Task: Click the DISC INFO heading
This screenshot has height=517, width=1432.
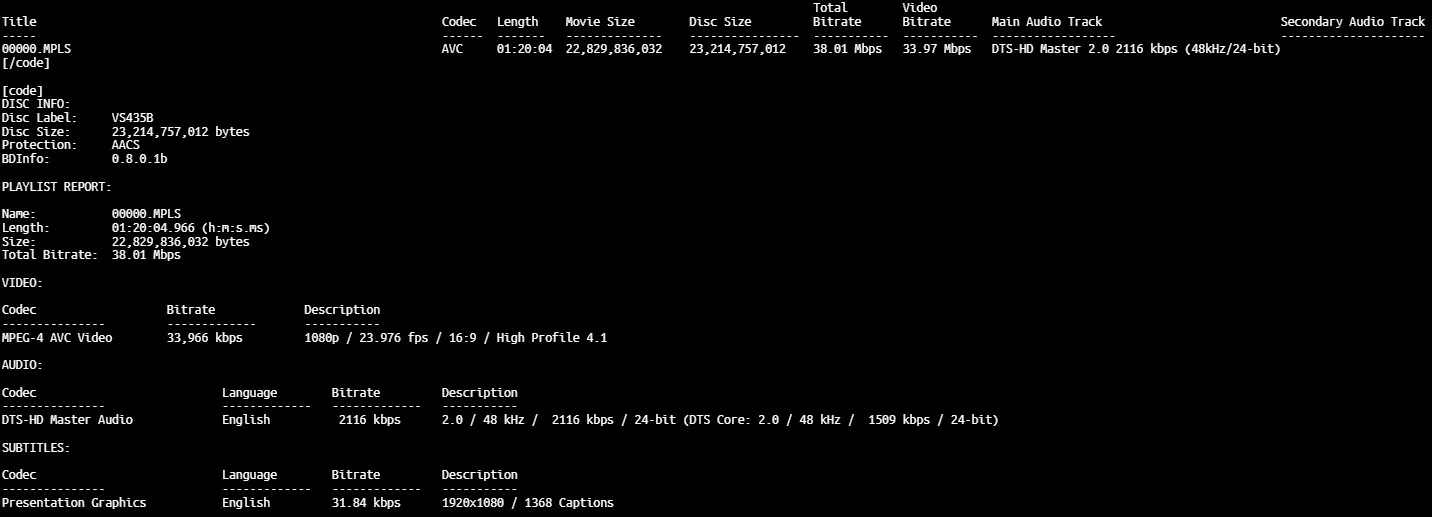Action: (x=36, y=104)
